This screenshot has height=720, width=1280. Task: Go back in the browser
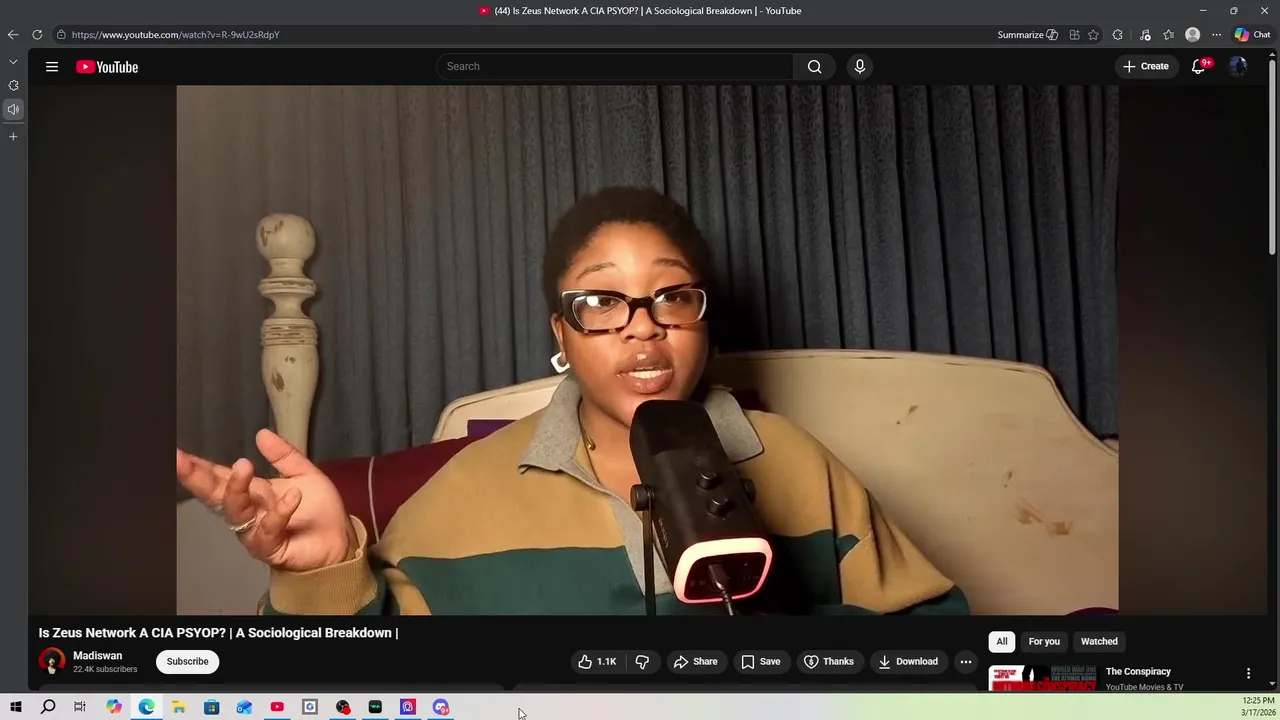pos(13,35)
